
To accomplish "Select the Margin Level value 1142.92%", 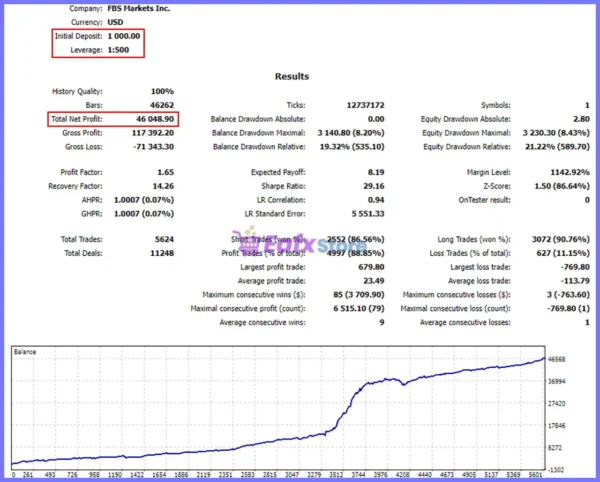I will tap(570, 172).
